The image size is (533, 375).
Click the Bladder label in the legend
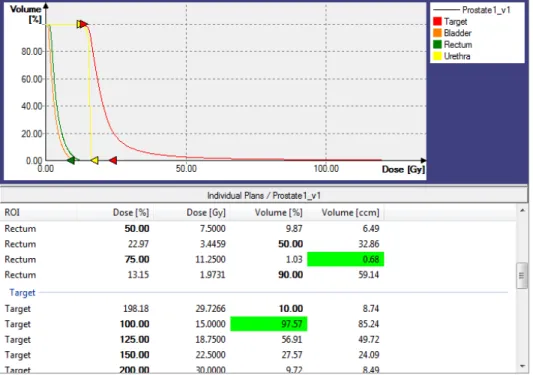point(458,33)
